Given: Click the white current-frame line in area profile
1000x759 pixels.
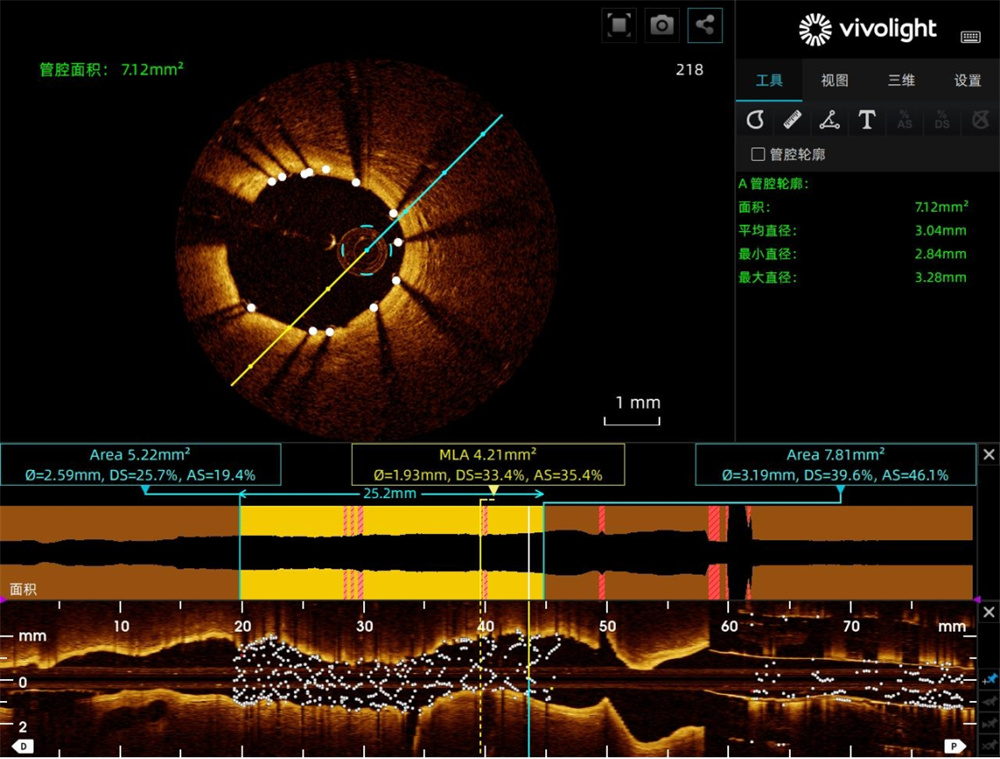Looking at the screenshot, I should (x=529, y=552).
